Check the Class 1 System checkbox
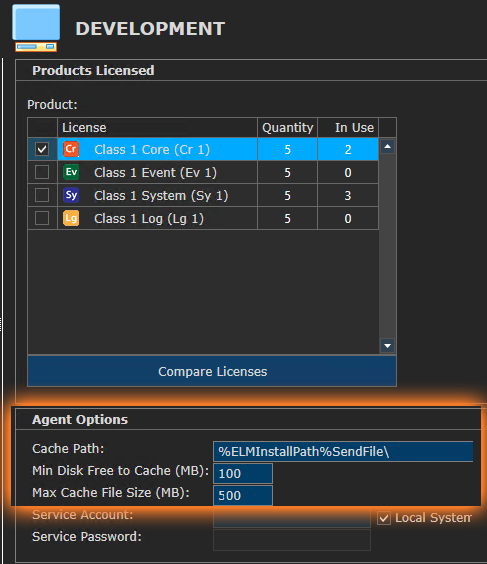This screenshot has height=564, width=487. coord(42,195)
